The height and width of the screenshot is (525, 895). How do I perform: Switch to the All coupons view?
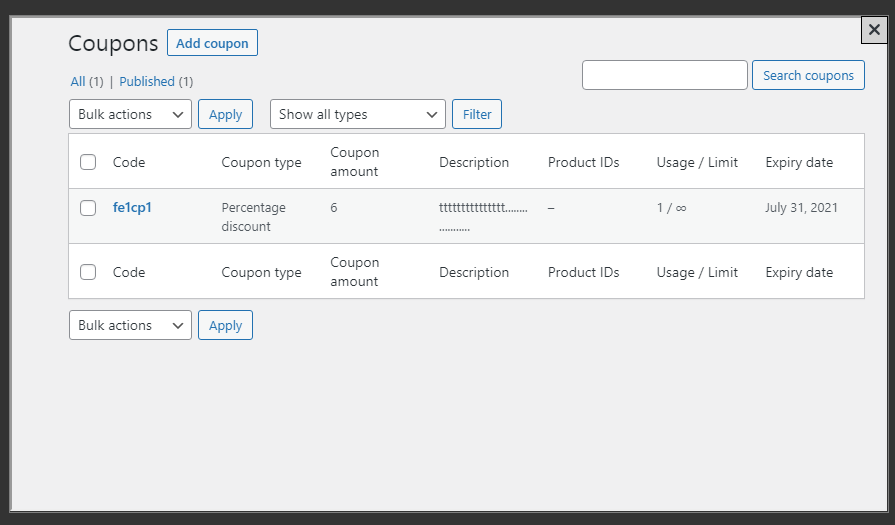(78, 82)
